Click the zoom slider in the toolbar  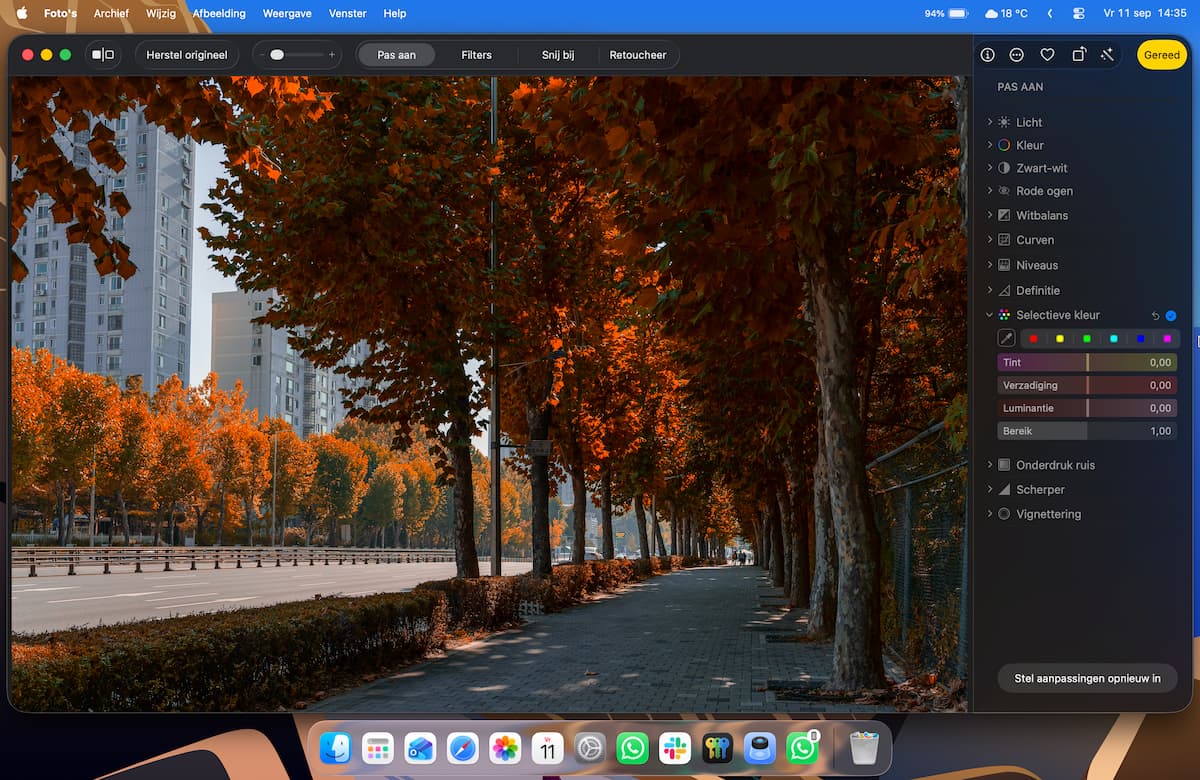(x=297, y=55)
